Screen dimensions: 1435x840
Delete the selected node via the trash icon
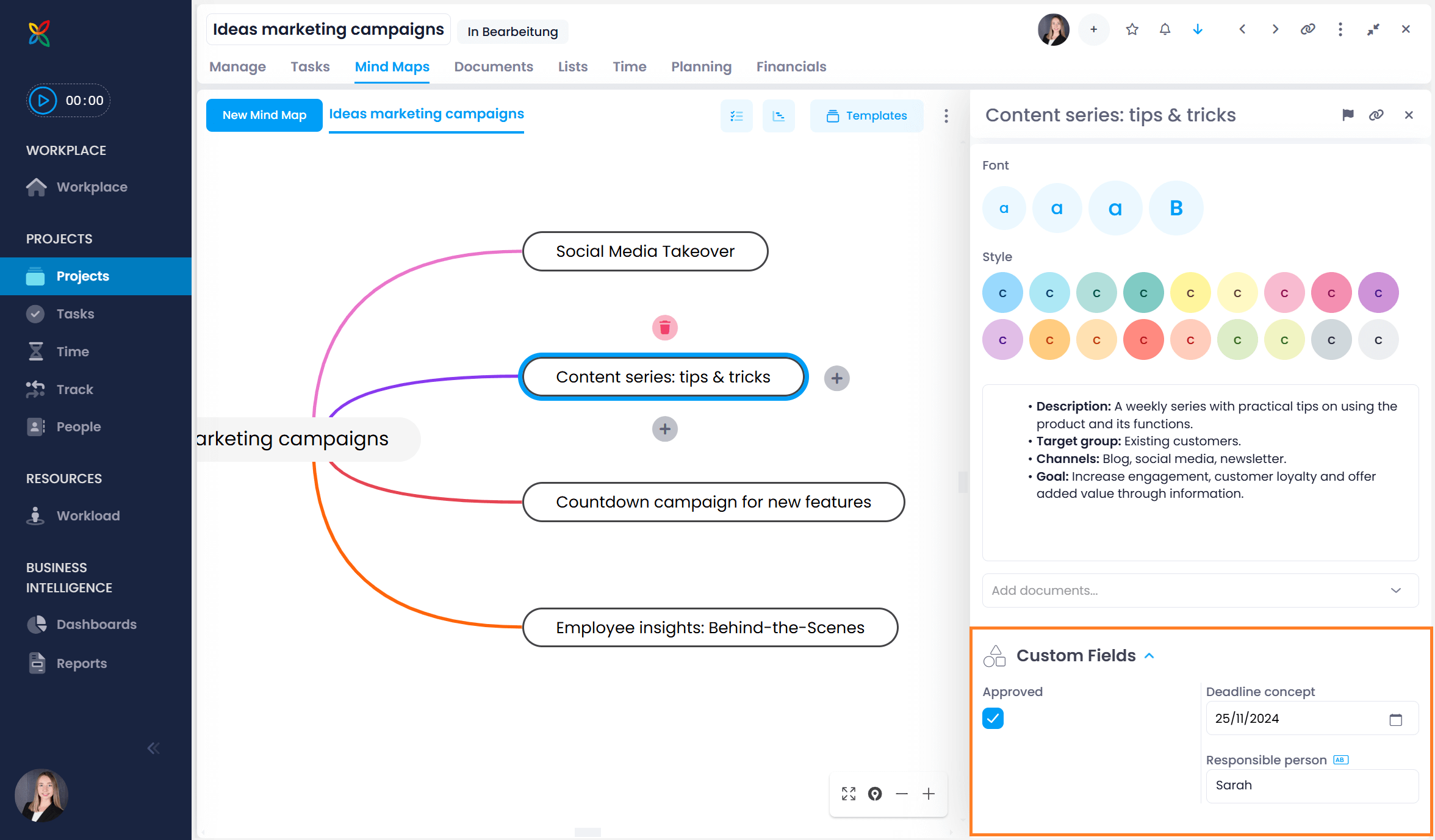pos(665,328)
